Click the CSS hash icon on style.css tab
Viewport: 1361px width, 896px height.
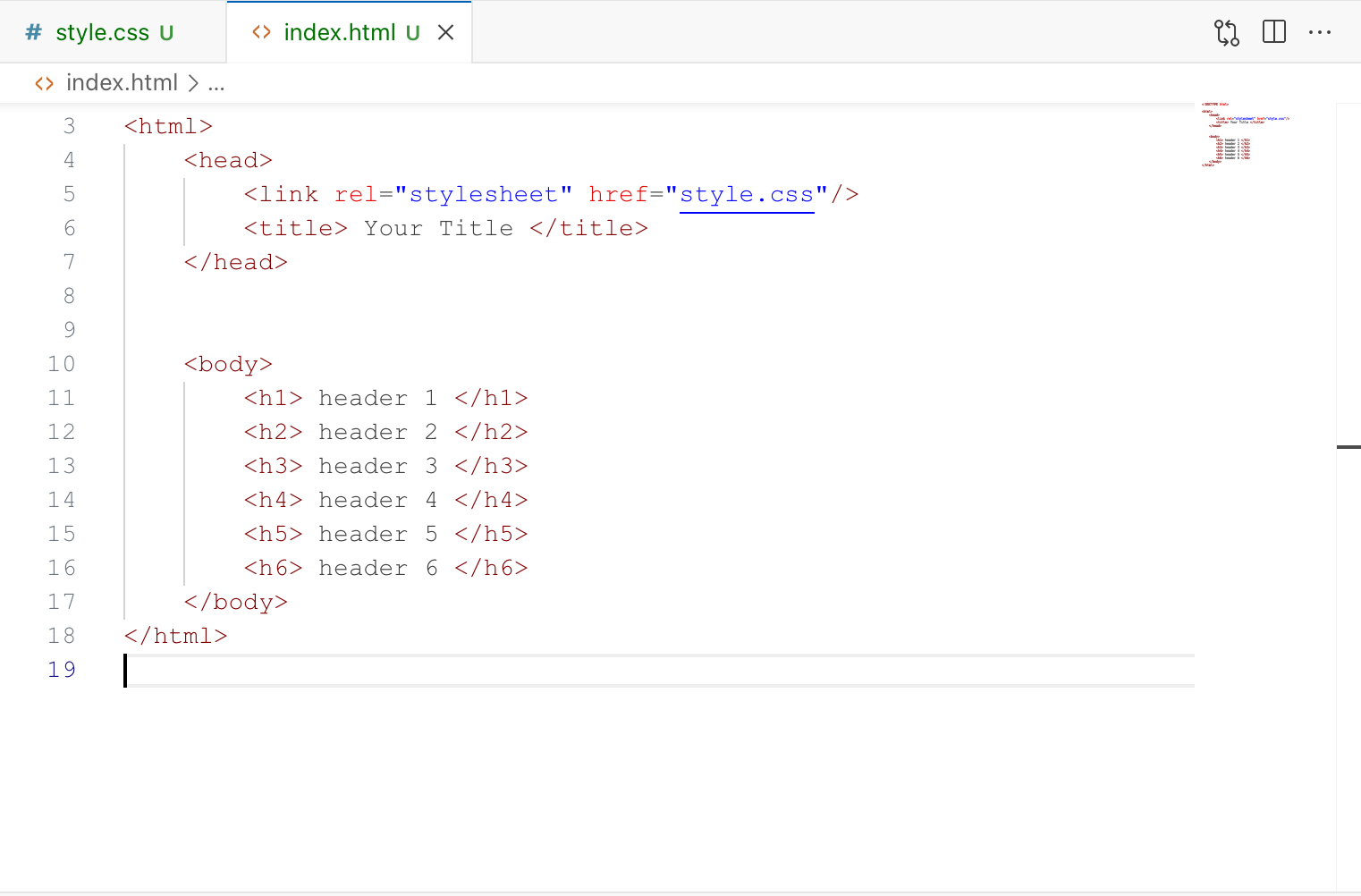click(34, 33)
